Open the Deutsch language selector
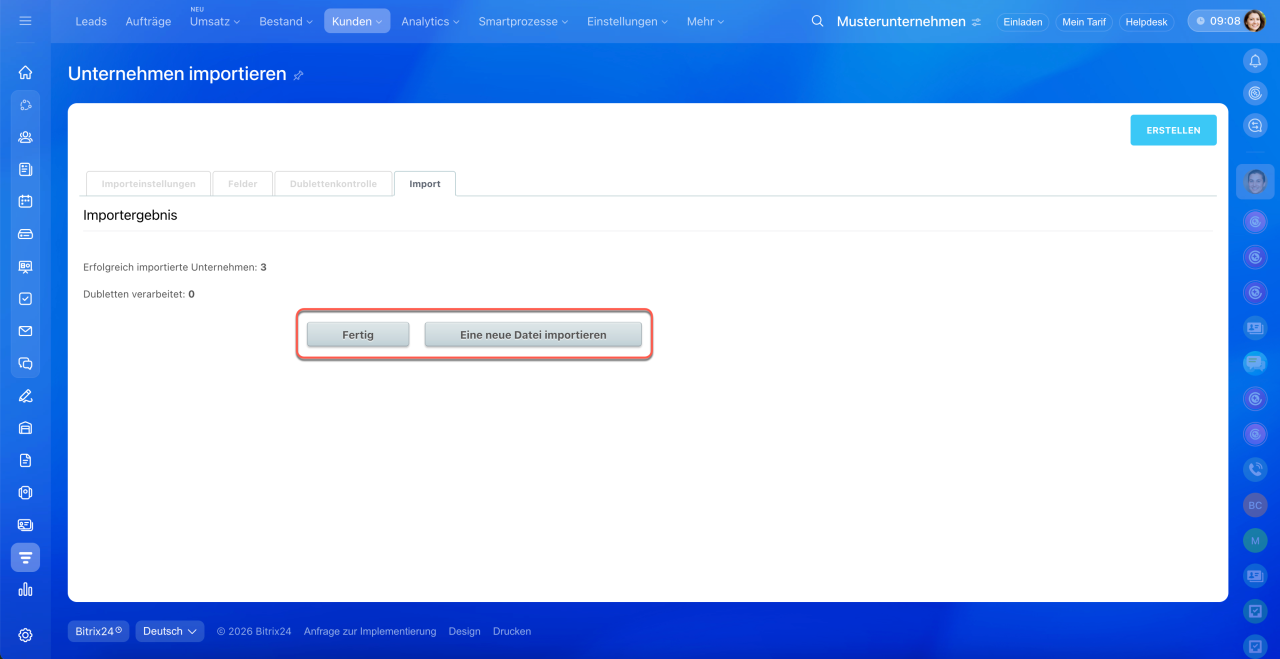Image resolution: width=1280 pixels, height=659 pixels. pos(169,631)
